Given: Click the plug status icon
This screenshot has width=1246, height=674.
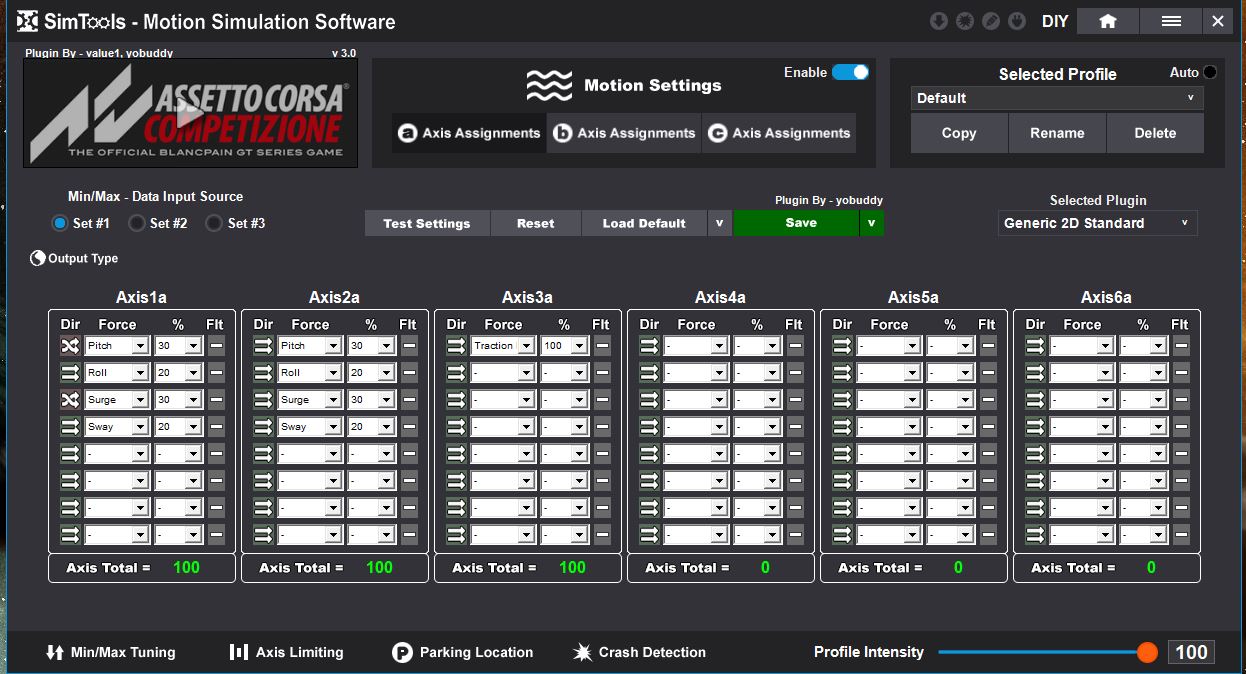Looking at the screenshot, I should tap(1016, 21).
